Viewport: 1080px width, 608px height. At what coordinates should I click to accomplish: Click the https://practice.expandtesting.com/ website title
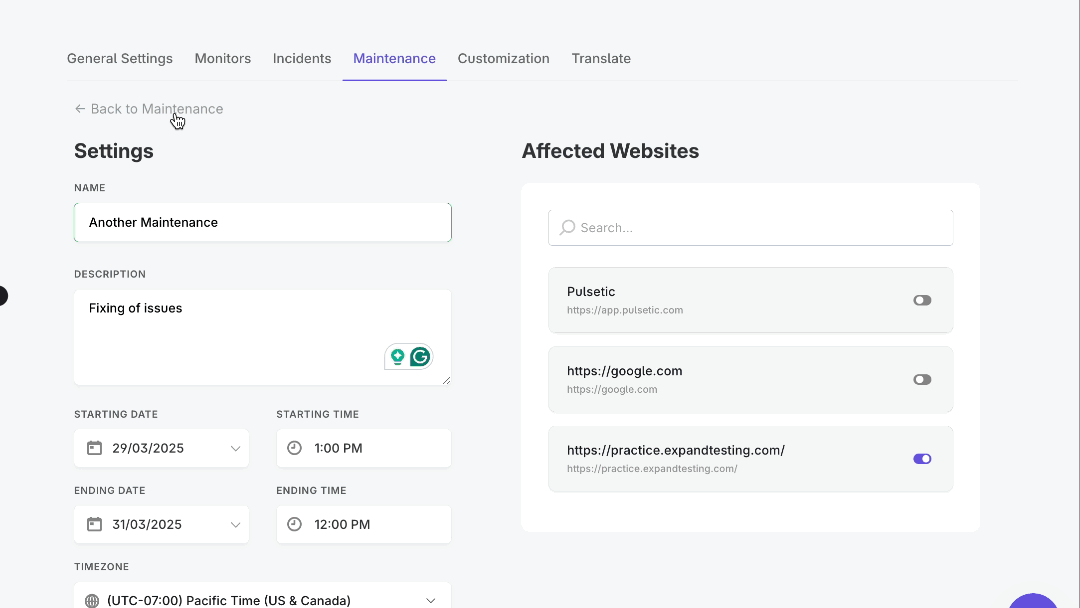pos(676,450)
